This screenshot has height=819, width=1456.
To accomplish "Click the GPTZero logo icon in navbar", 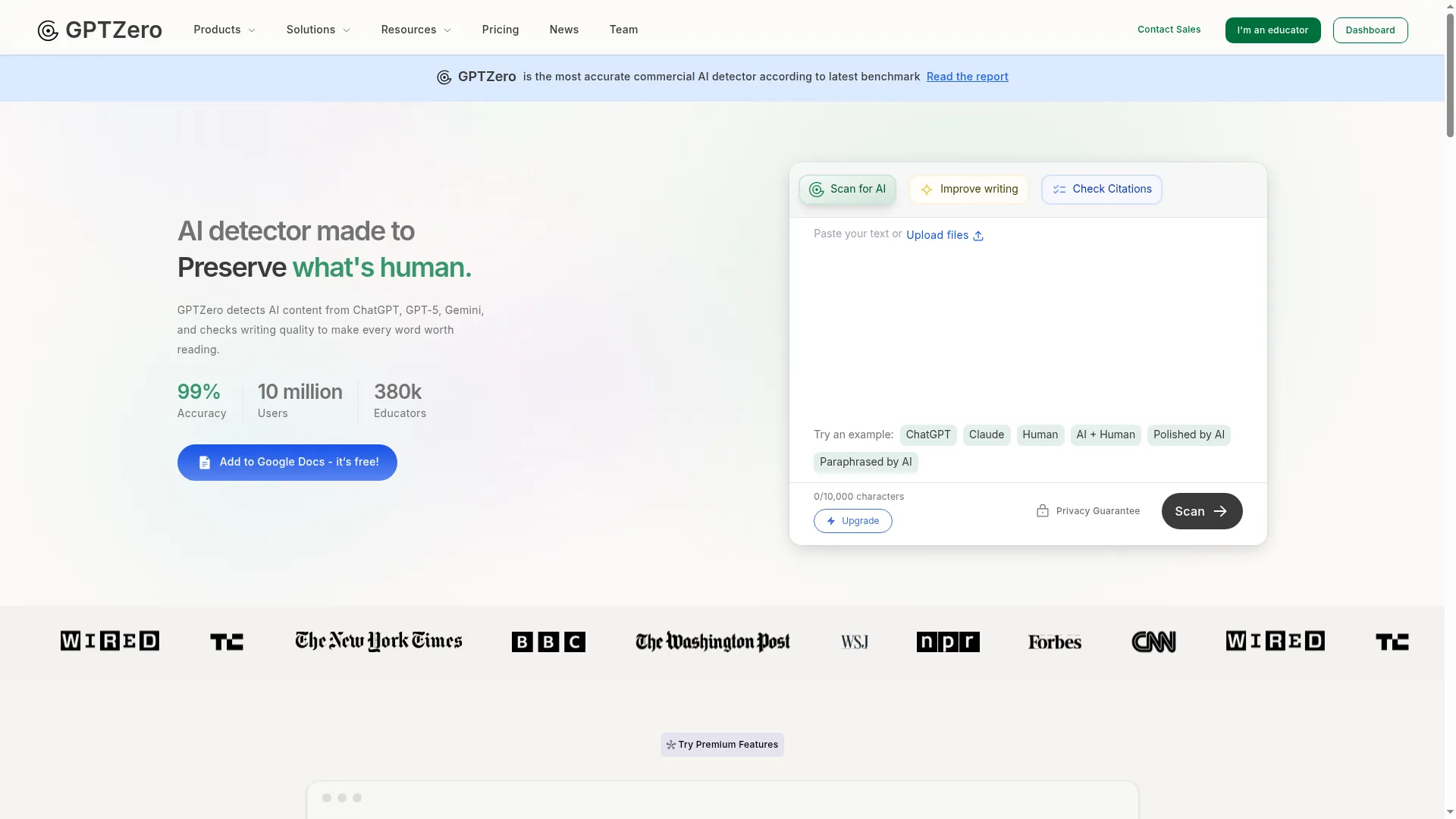I will [x=47, y=30].
